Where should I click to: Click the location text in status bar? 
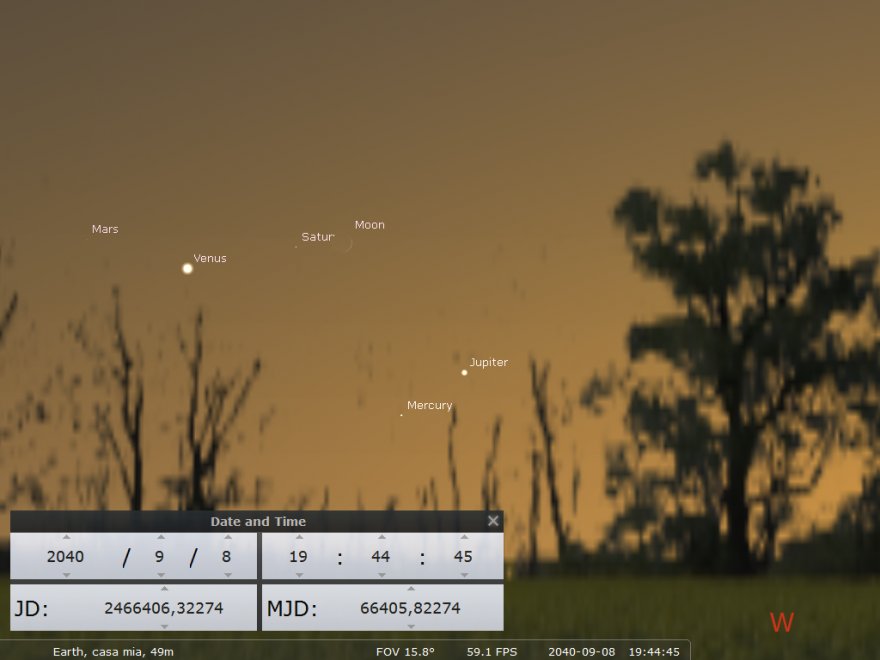tap(113, 651)
